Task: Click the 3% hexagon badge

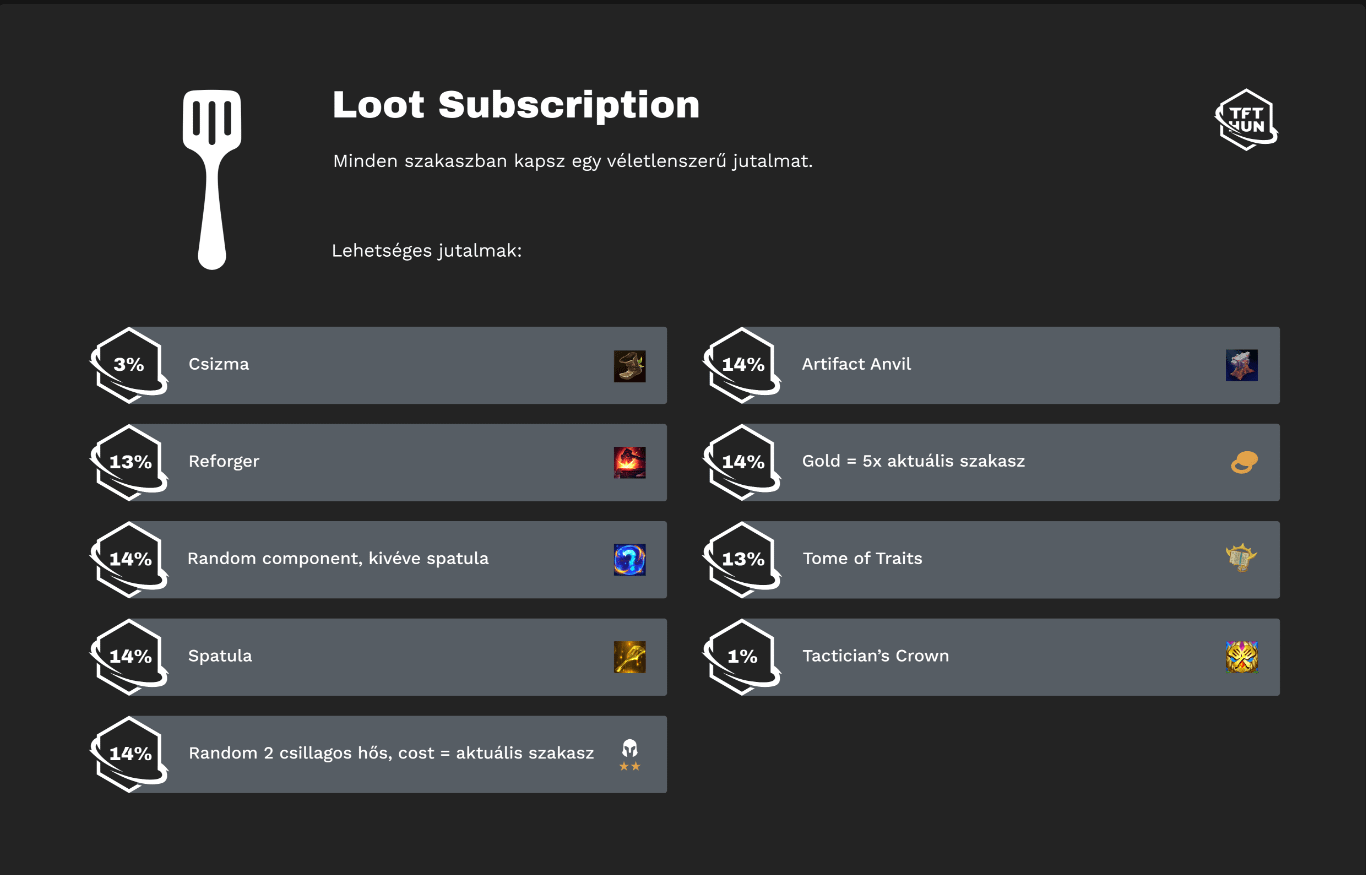Action: 129,365
